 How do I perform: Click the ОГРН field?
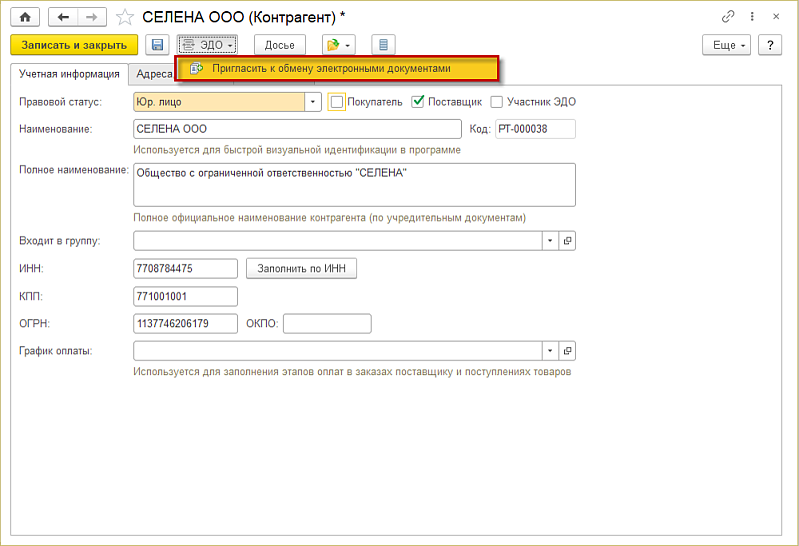point(185,324)
